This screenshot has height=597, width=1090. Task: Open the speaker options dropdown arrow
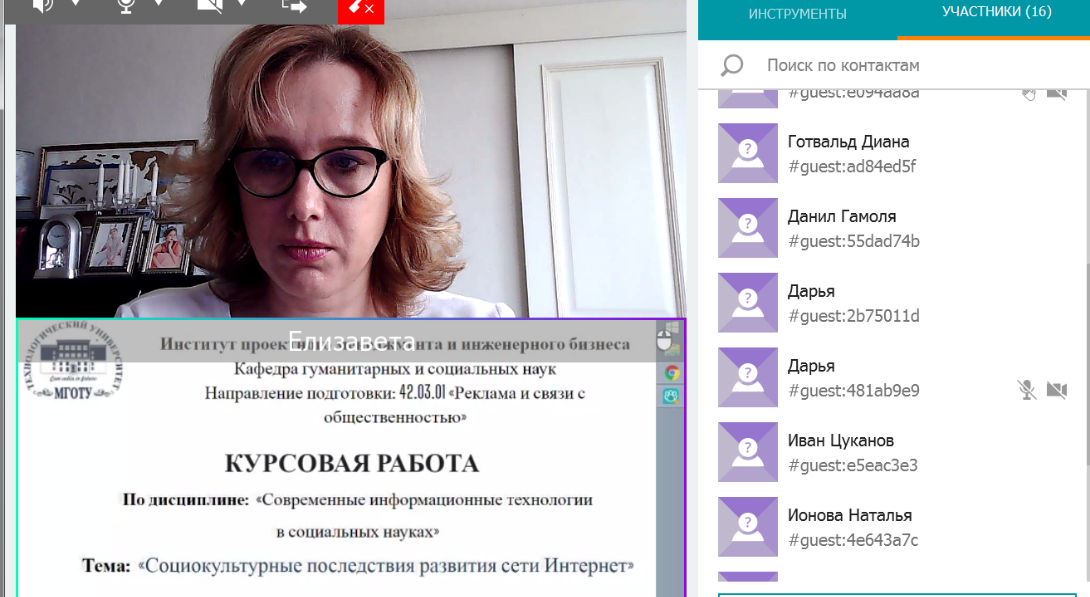pyautogui.click(x=76, y=4)
